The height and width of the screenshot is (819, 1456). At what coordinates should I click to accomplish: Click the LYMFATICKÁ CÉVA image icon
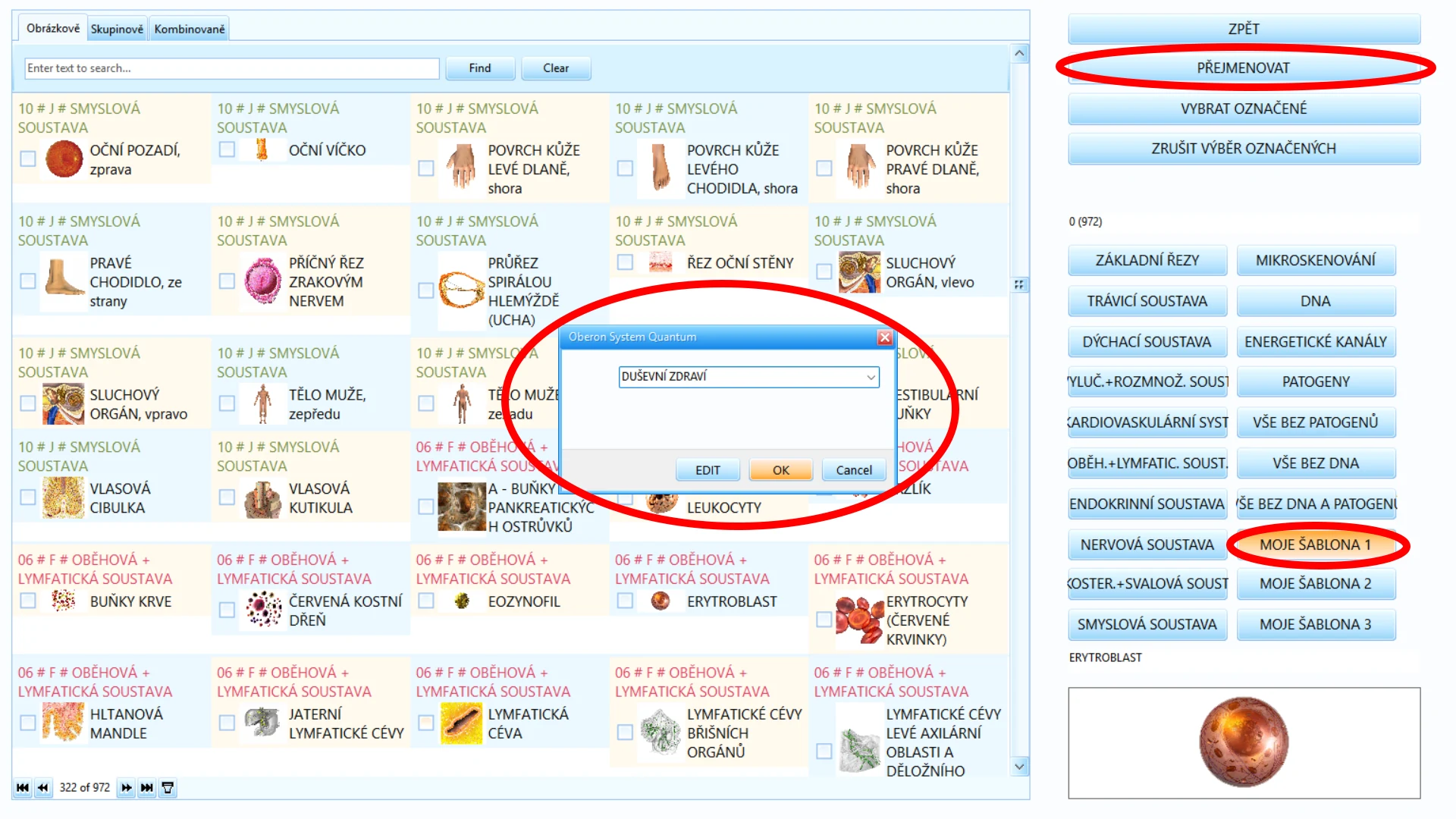coord(461,723)
